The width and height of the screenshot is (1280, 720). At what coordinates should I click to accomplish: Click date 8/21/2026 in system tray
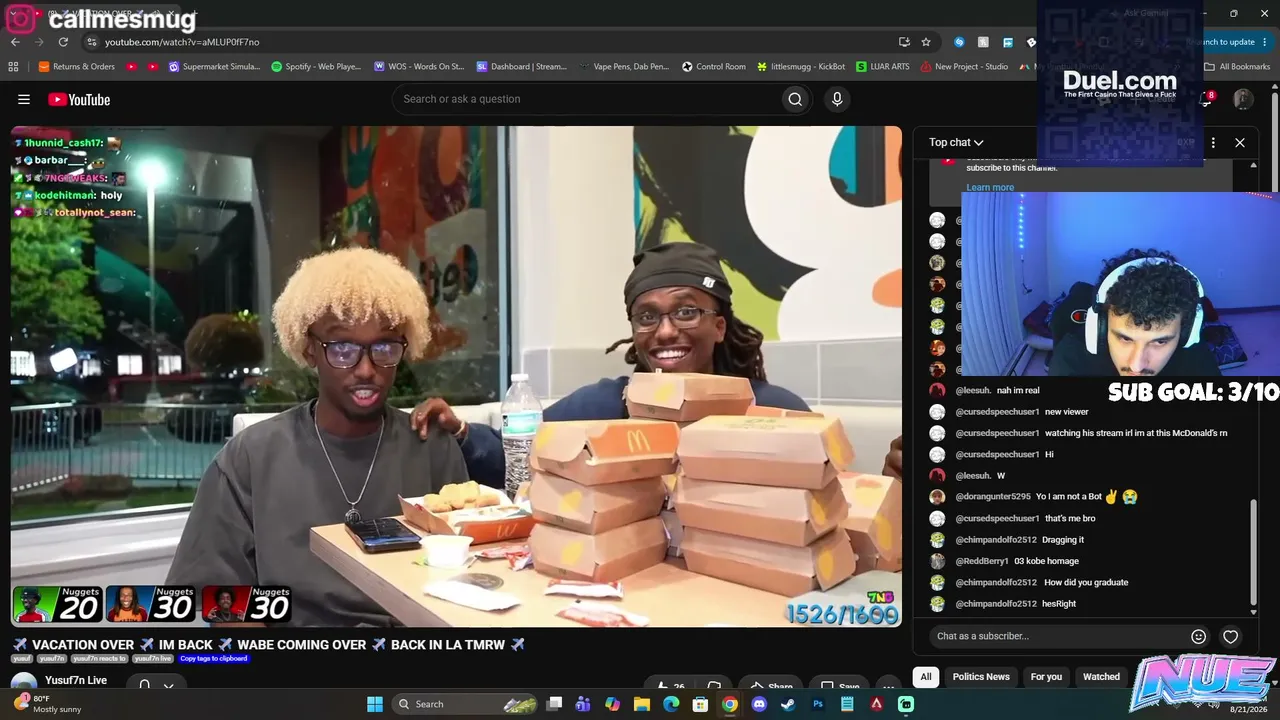1248,709
